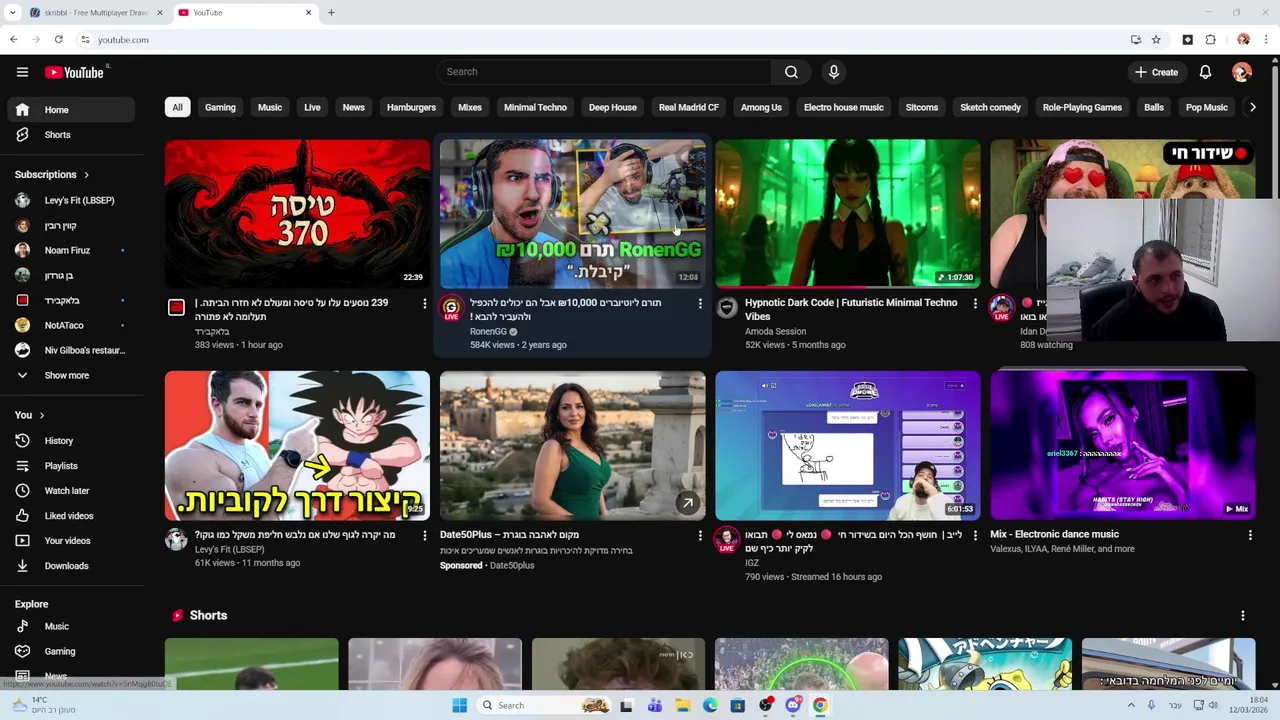Open Niv Gilboa's restaurant subscription
Screen dimensions: 1280x720
coord(70,350)
